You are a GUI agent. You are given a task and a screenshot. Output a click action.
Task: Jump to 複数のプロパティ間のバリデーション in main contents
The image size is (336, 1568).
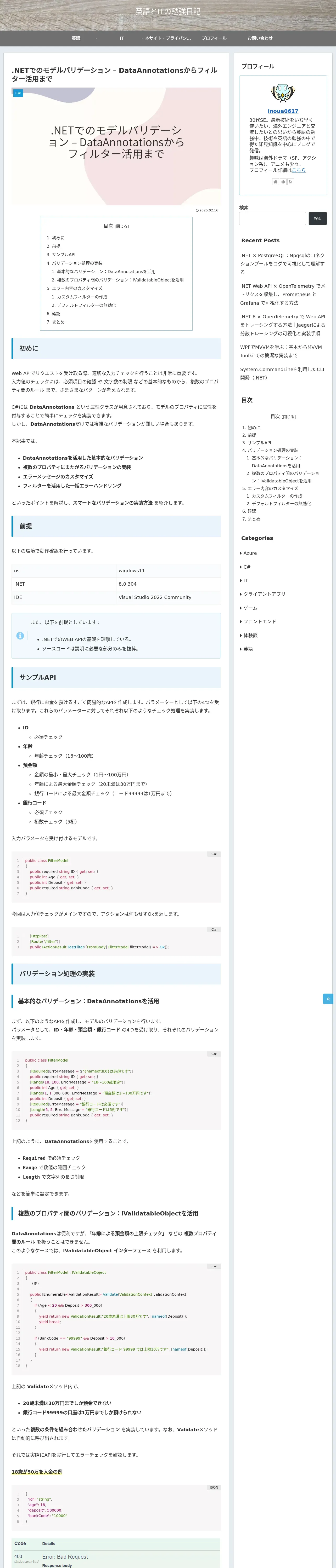(120, 280)
